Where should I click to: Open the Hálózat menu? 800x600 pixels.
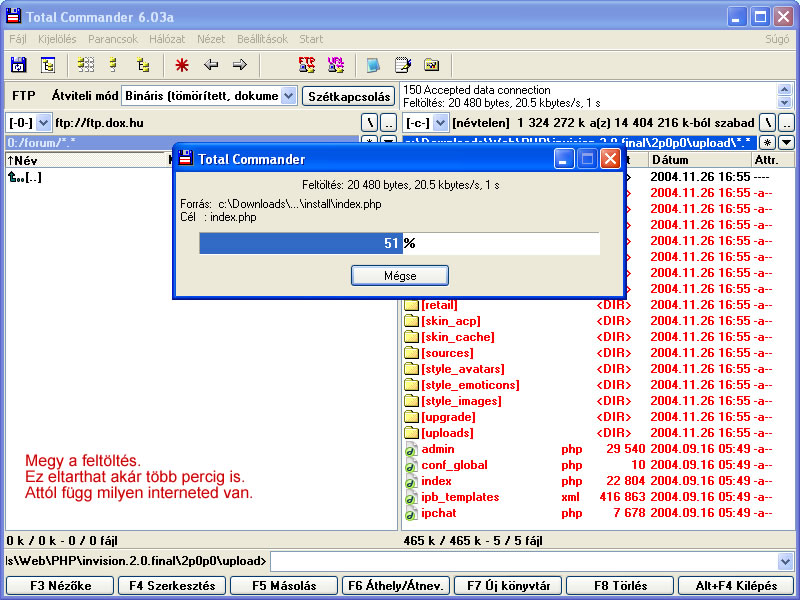(166, 39)
